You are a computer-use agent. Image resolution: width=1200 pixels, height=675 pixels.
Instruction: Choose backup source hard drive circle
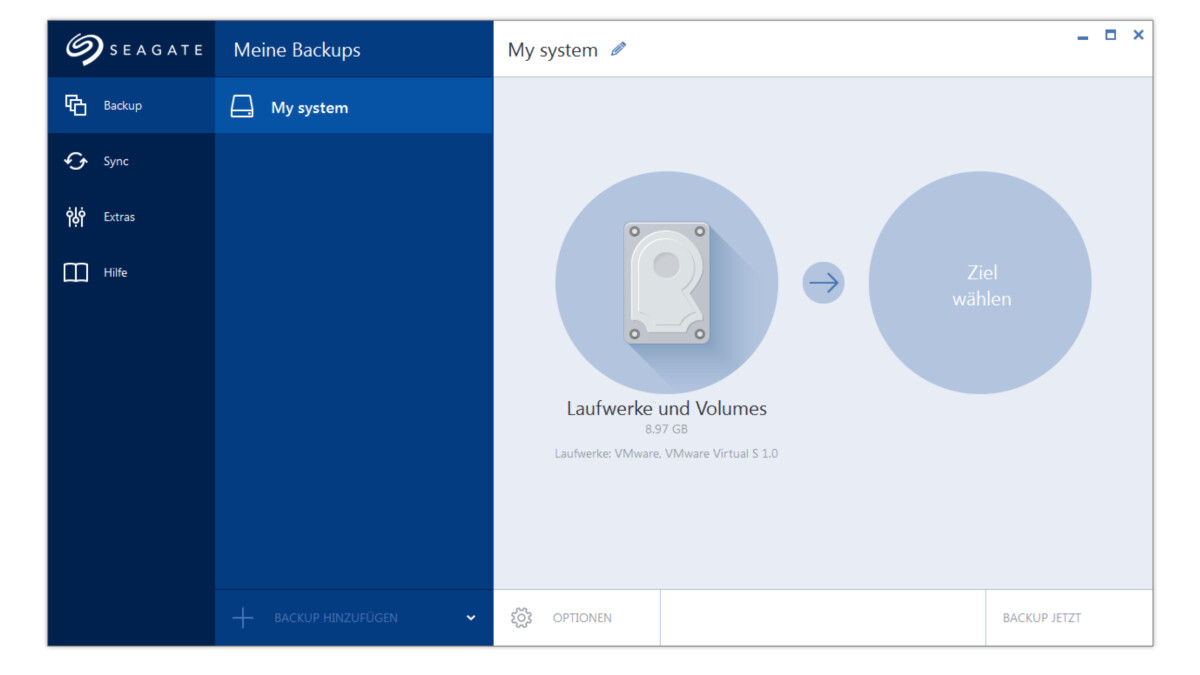pyautogui.click(x=667, y=283)
